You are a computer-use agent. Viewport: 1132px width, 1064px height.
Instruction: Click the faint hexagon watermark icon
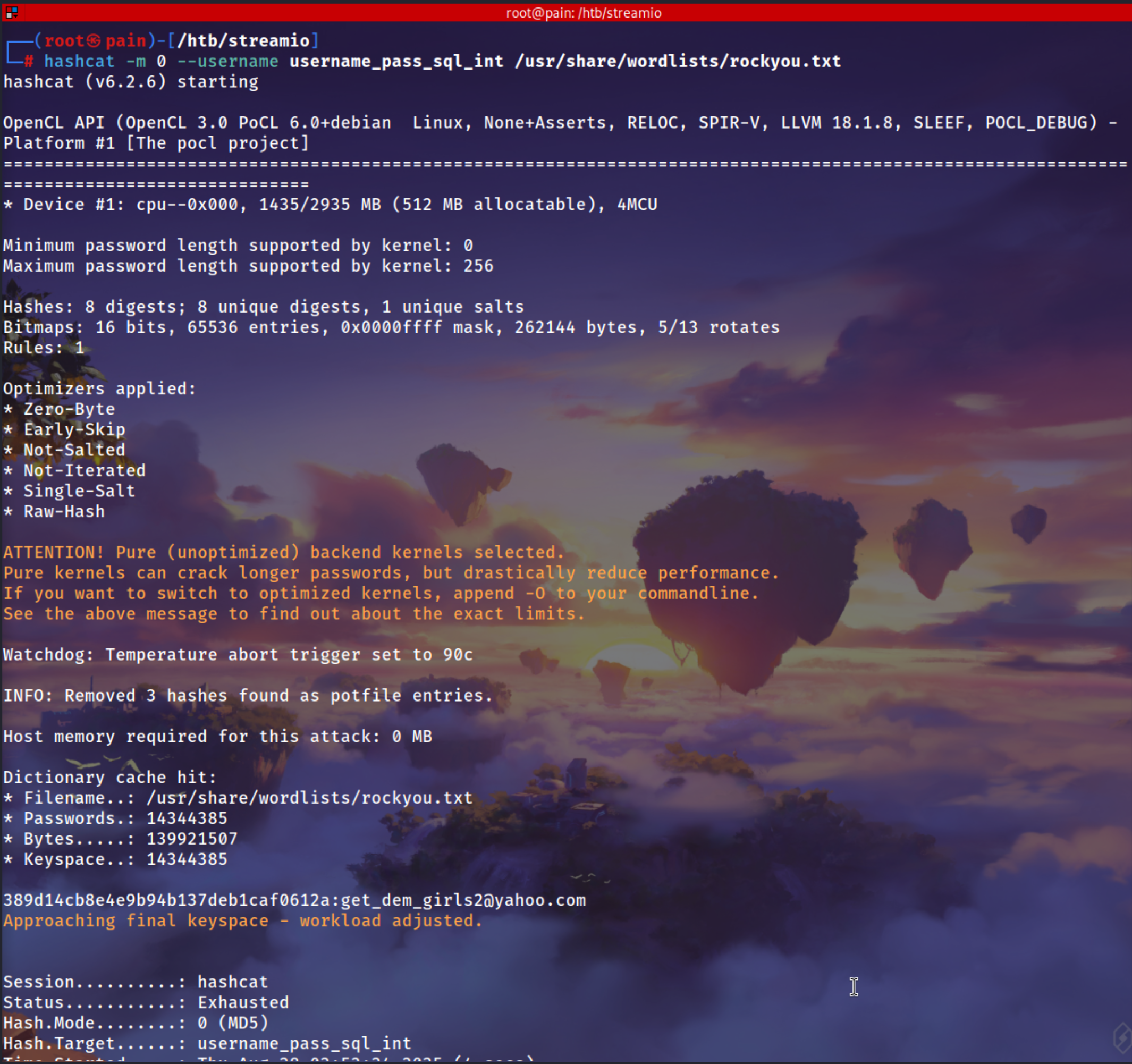pos(1123,1037)
